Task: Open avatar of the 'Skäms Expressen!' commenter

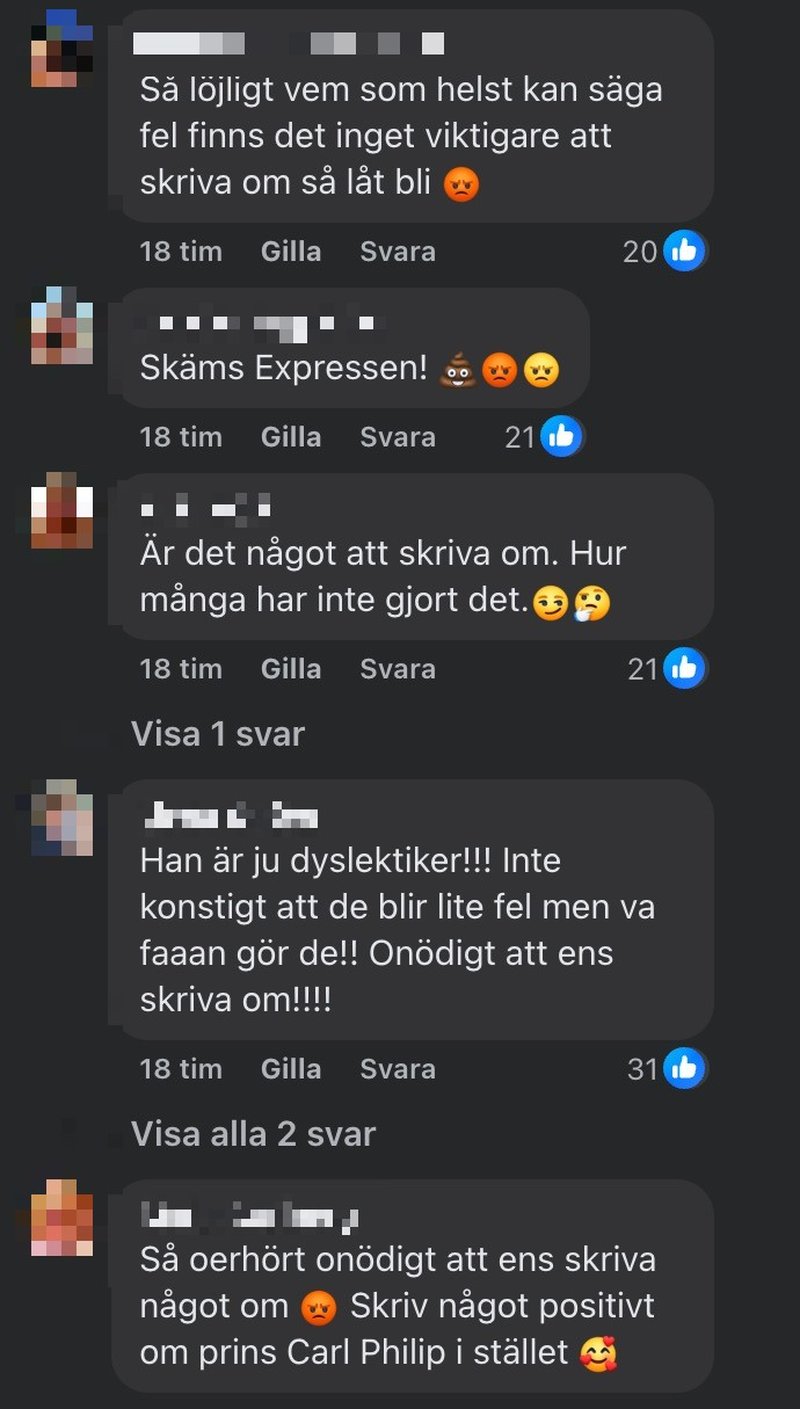Action: pyautogui.click(x=62, y=325)
